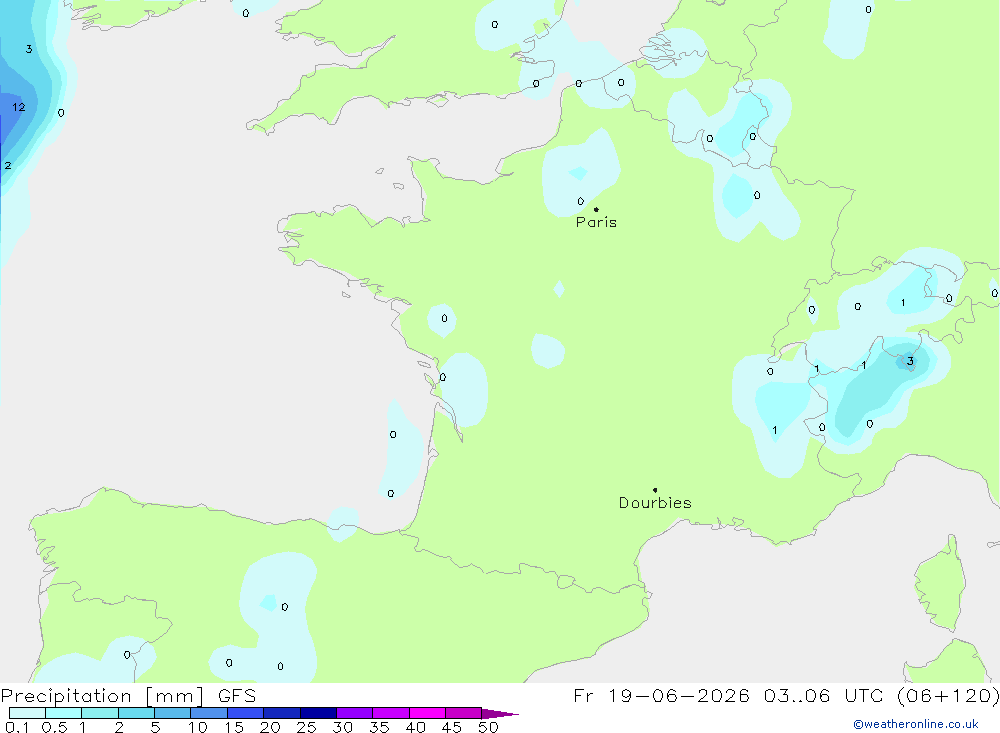Image resolution: width=1000 pixels, height=733 pixels.
Task: Click the Dourbies location marker dot
Action: click(x=655, y=490)
